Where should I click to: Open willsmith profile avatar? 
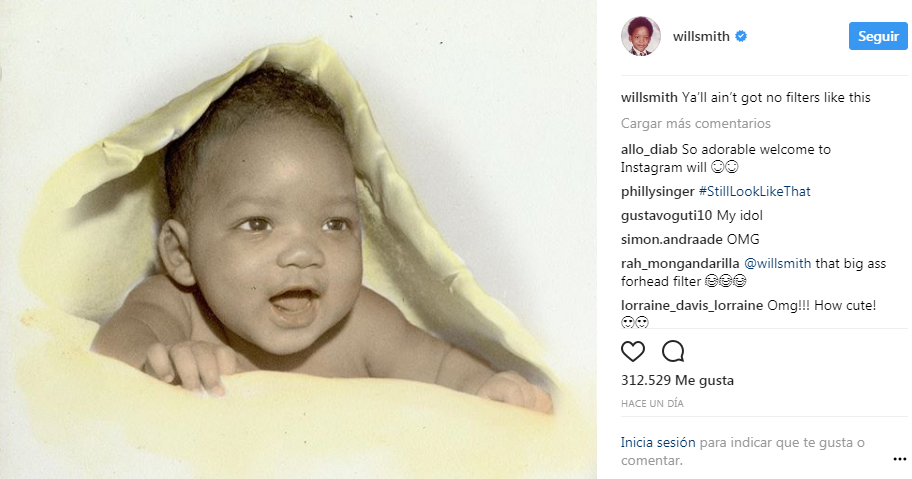click(x=641, y=36)
